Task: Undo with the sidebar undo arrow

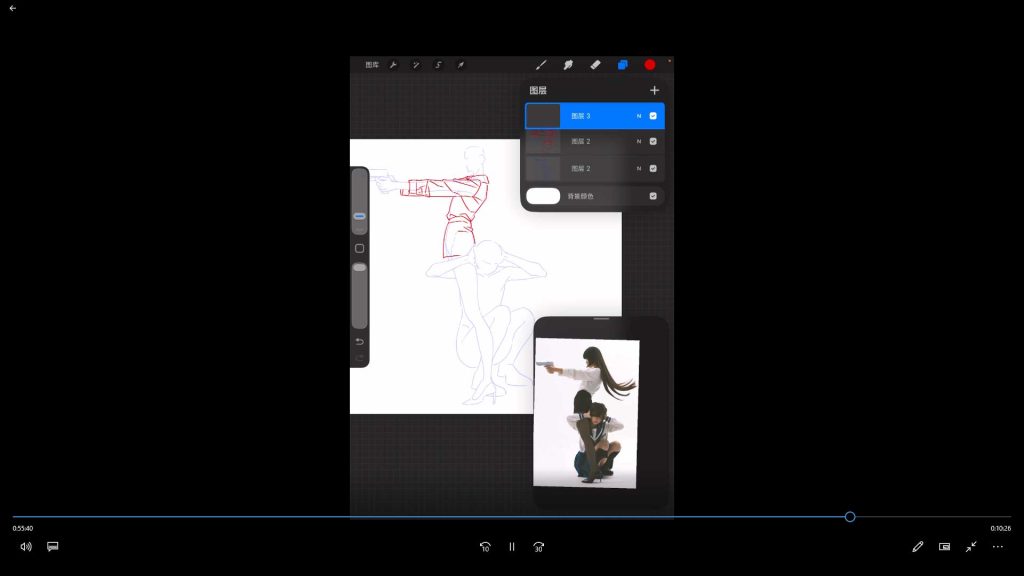Action: [x=359, y=342]
